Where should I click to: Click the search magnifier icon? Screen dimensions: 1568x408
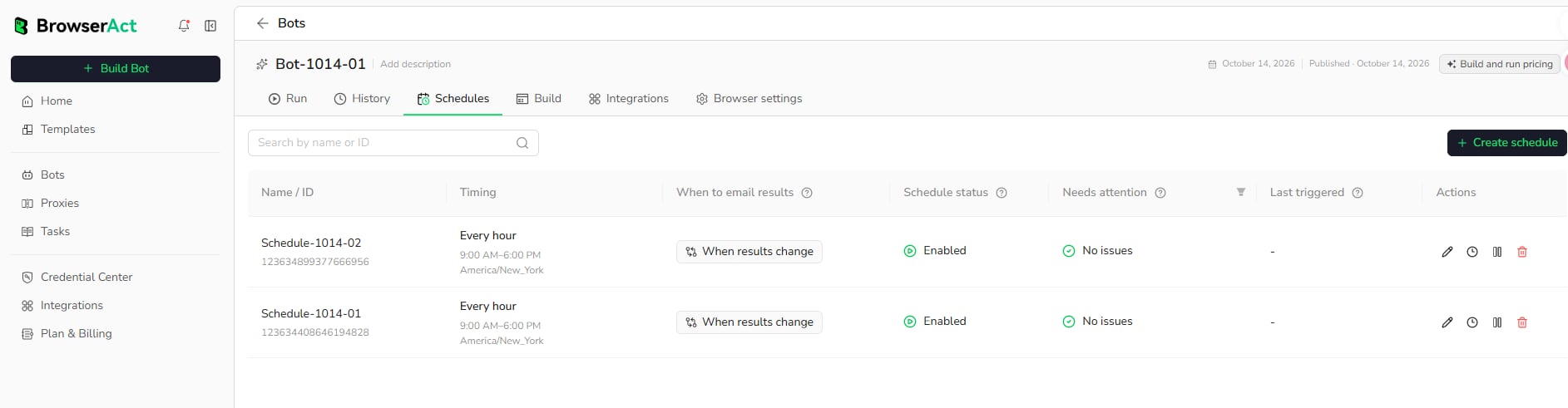522,143
